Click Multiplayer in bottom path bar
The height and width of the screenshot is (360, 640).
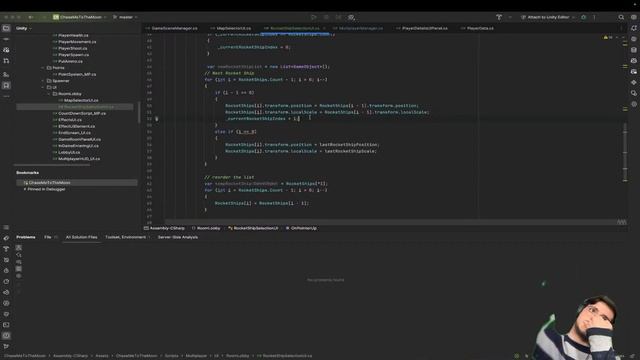pos(196,356)
